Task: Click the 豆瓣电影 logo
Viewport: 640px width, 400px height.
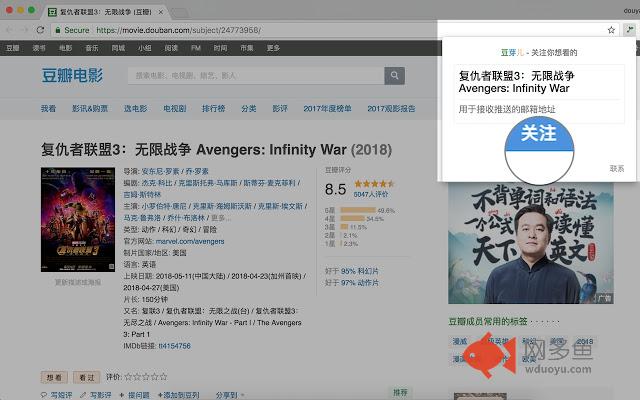Action: click(x=72, y=76)
